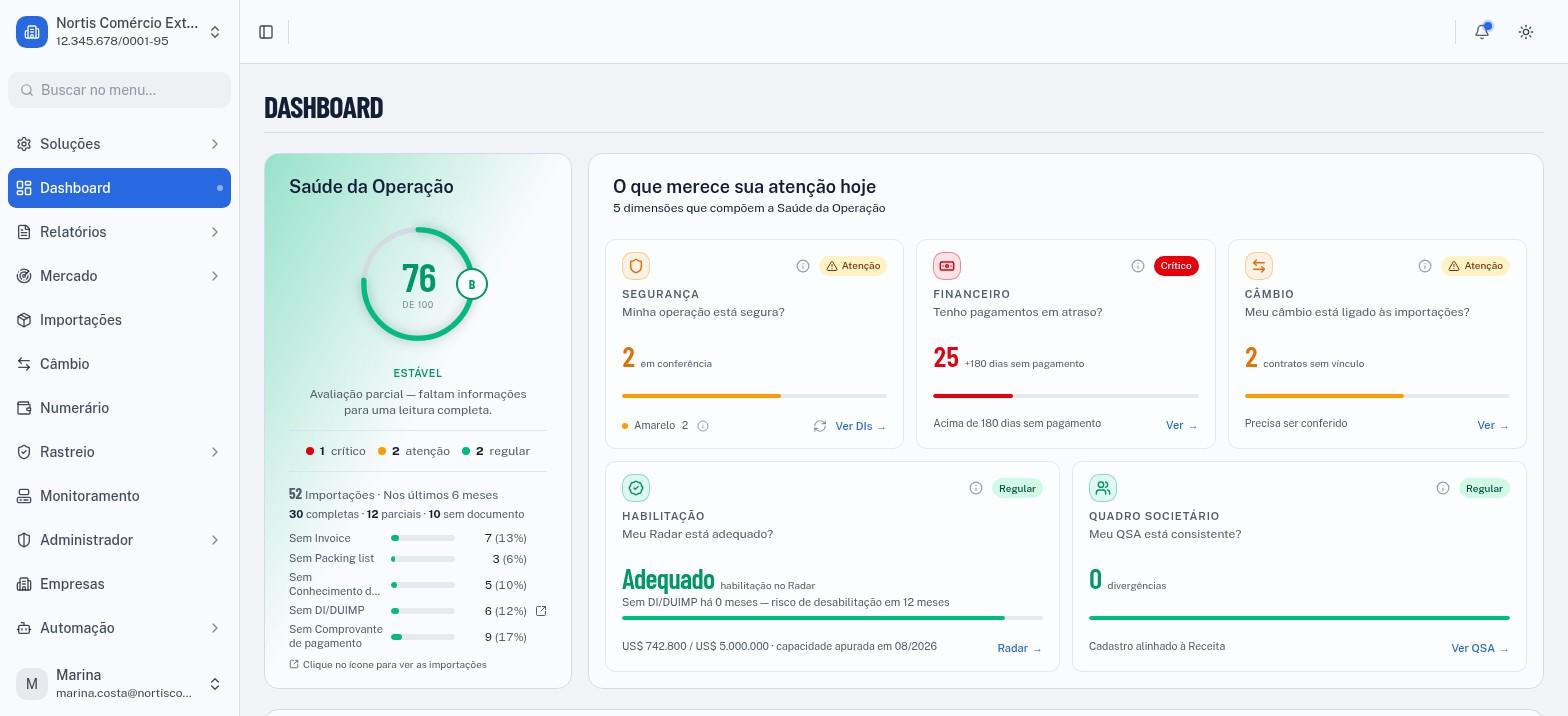1568x716 pixels.
Task: Open info tooltip on the Habilitação card
Action: coord(976,488)
